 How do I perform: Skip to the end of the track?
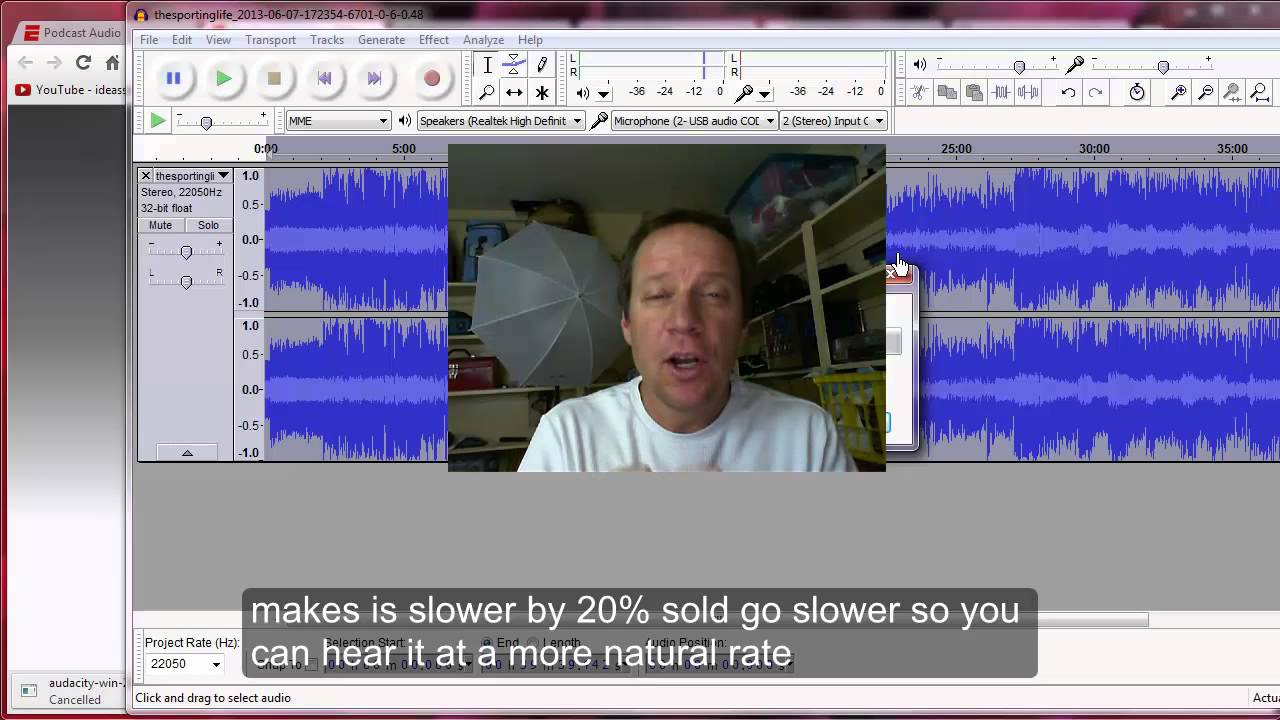pos(374,78)
